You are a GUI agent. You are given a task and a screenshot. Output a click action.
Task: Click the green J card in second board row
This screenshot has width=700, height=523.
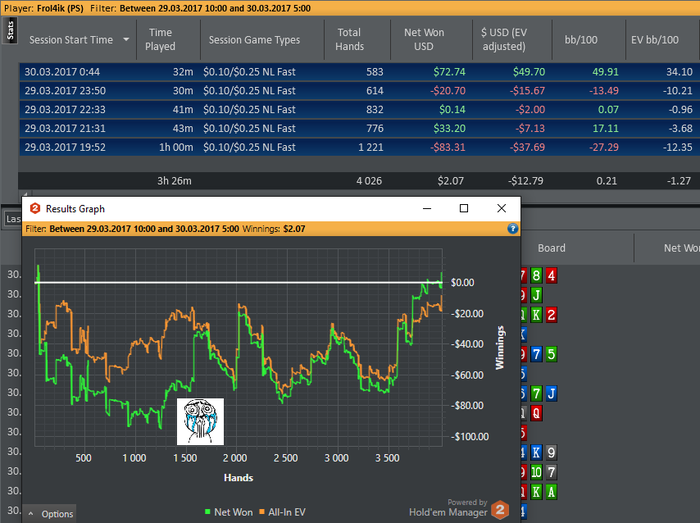click(536, 295)
